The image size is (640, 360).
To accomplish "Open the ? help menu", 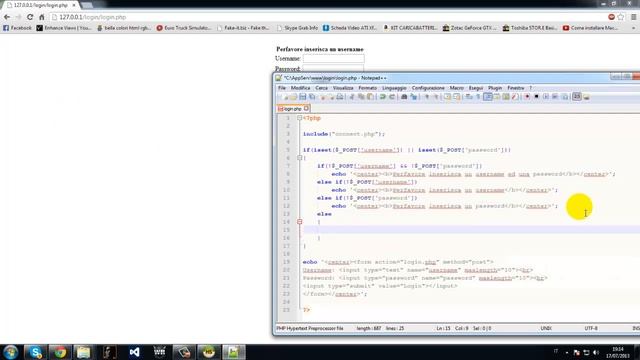I will [x=531, y=88].
